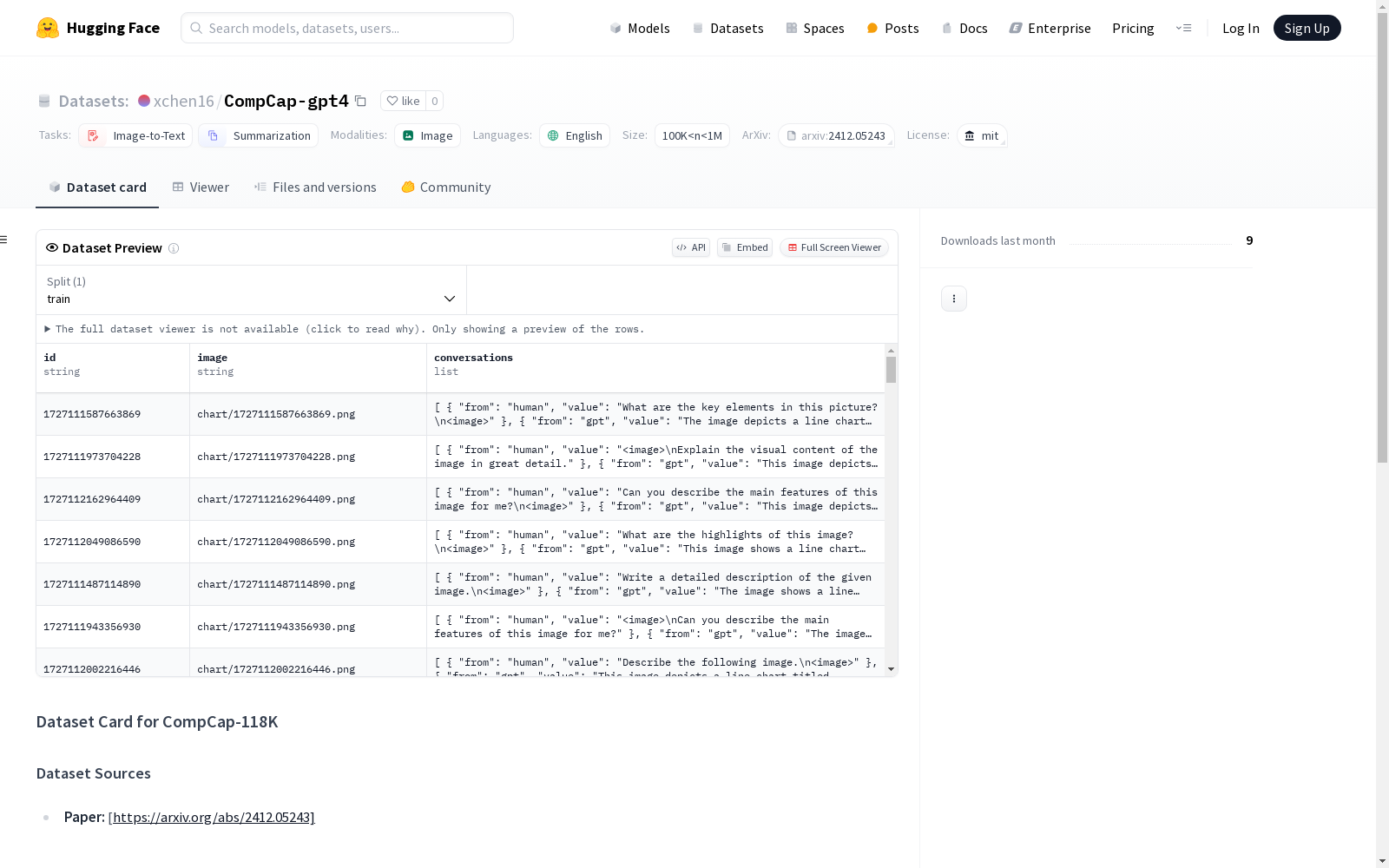The width and height of the screenshot is (1389, 868).
Task: Select cell chart/1727112162964409.png
Action: tap(308, 499)
